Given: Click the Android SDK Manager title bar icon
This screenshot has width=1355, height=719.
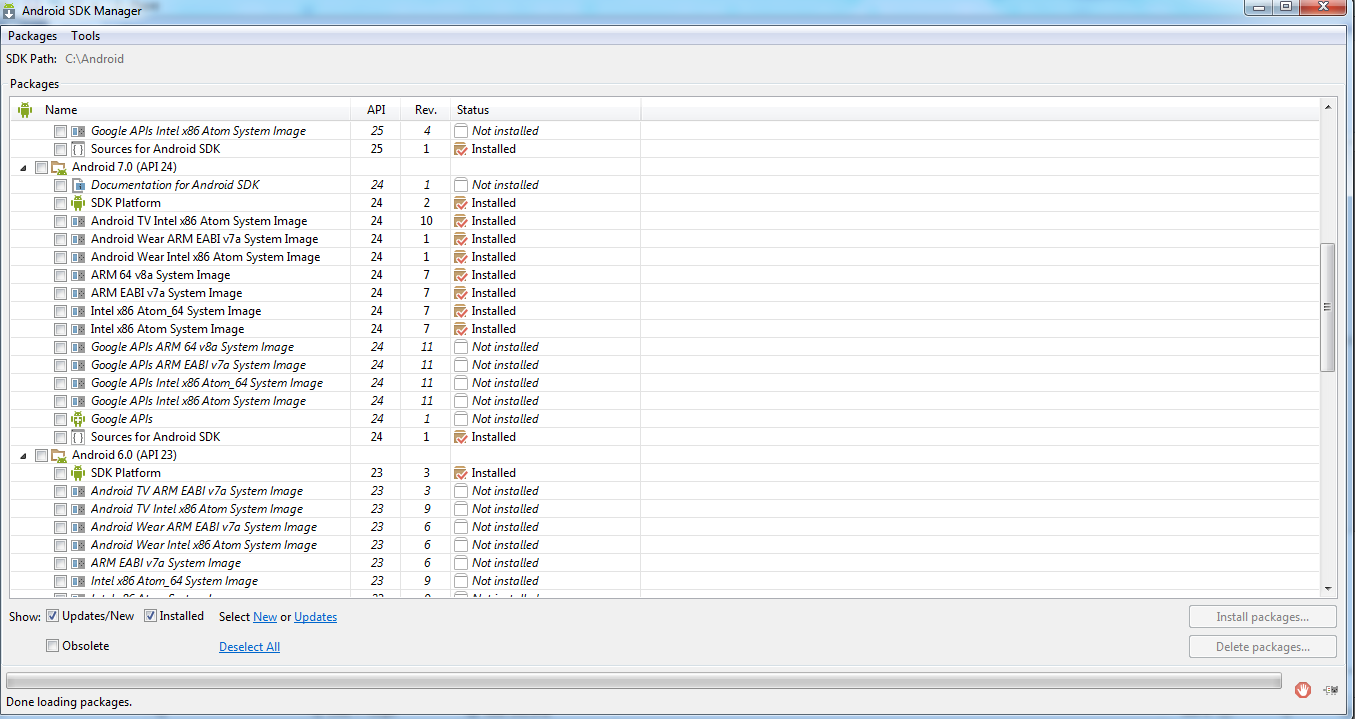Looking at the screenshot, I should [9, 10].
